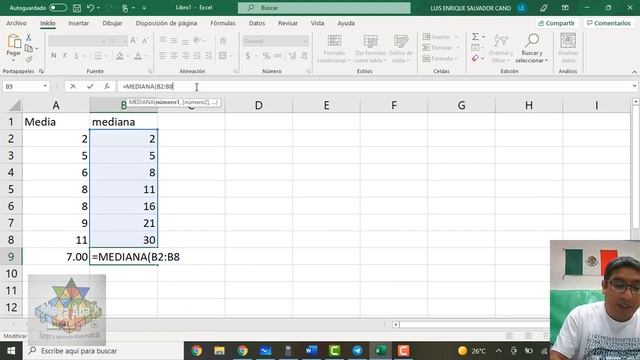Toggle italic K formatting

pyautogui.click(x=64, y=56)
